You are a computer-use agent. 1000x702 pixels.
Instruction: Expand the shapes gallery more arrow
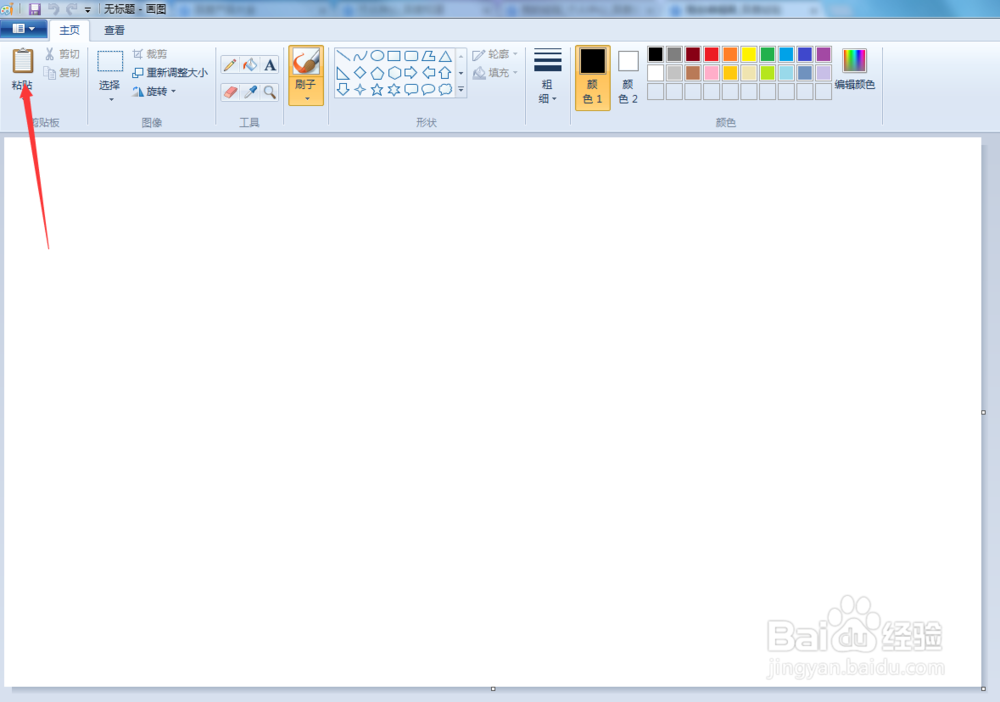coord(461,90)
